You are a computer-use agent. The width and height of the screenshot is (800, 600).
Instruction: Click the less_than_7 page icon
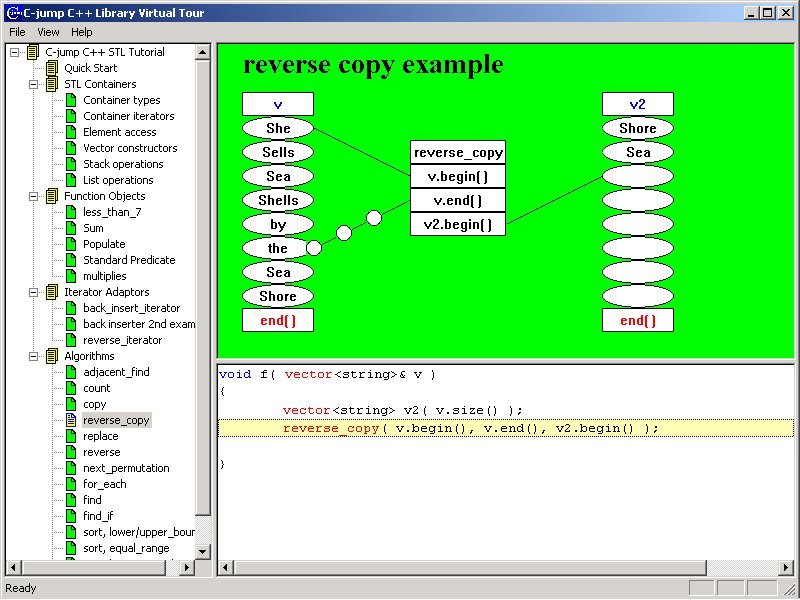[x=71, y=212]
